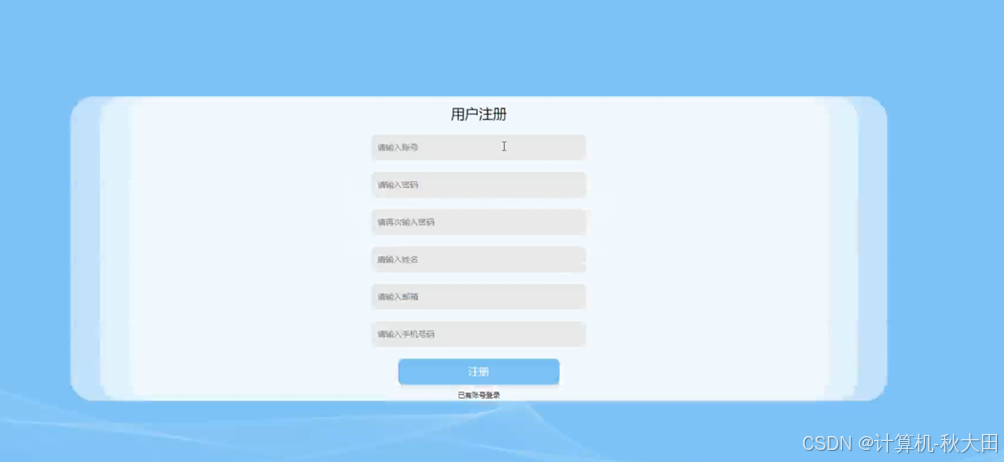Focus the 请输入密码 password field
This screenshot has width=1004, height=462.
pos(478,184)
